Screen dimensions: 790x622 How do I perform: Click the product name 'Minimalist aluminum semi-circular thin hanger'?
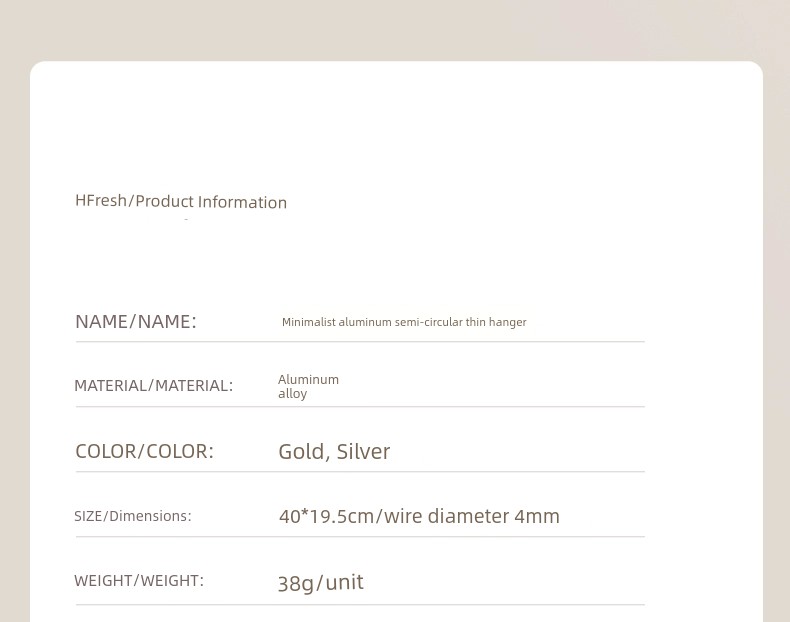404,322
